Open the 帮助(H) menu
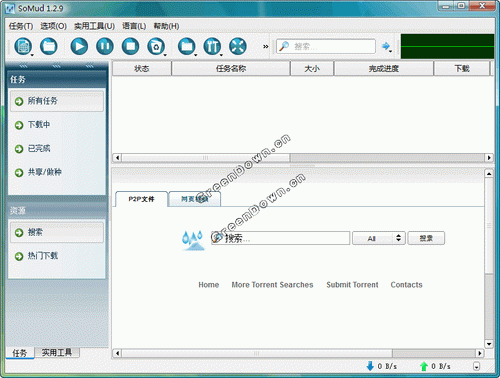500x378 pixels. tap(166, 26)
